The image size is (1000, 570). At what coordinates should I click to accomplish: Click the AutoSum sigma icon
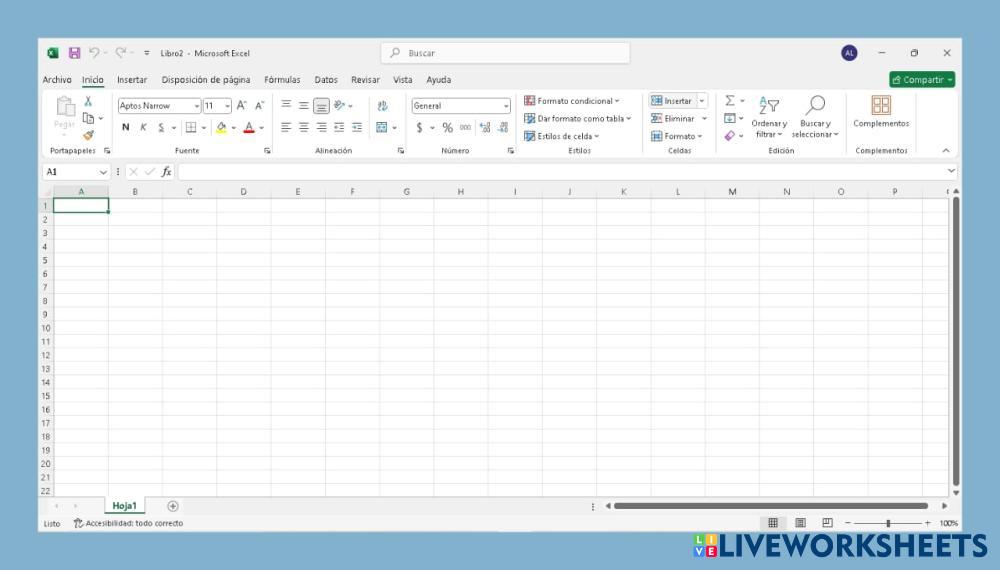(730, 101)
